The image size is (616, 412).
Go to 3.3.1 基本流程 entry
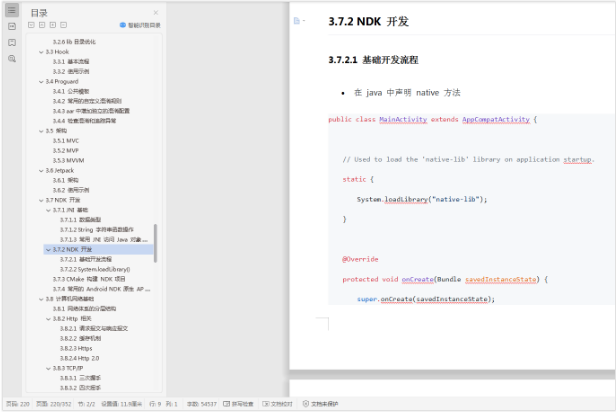tap(71, 62)
